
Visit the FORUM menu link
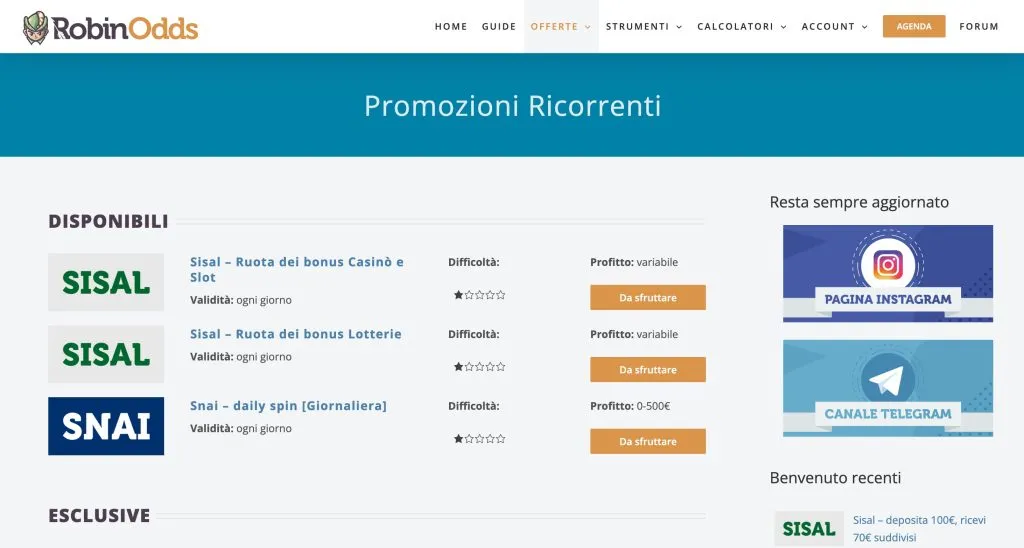point(978,27)
